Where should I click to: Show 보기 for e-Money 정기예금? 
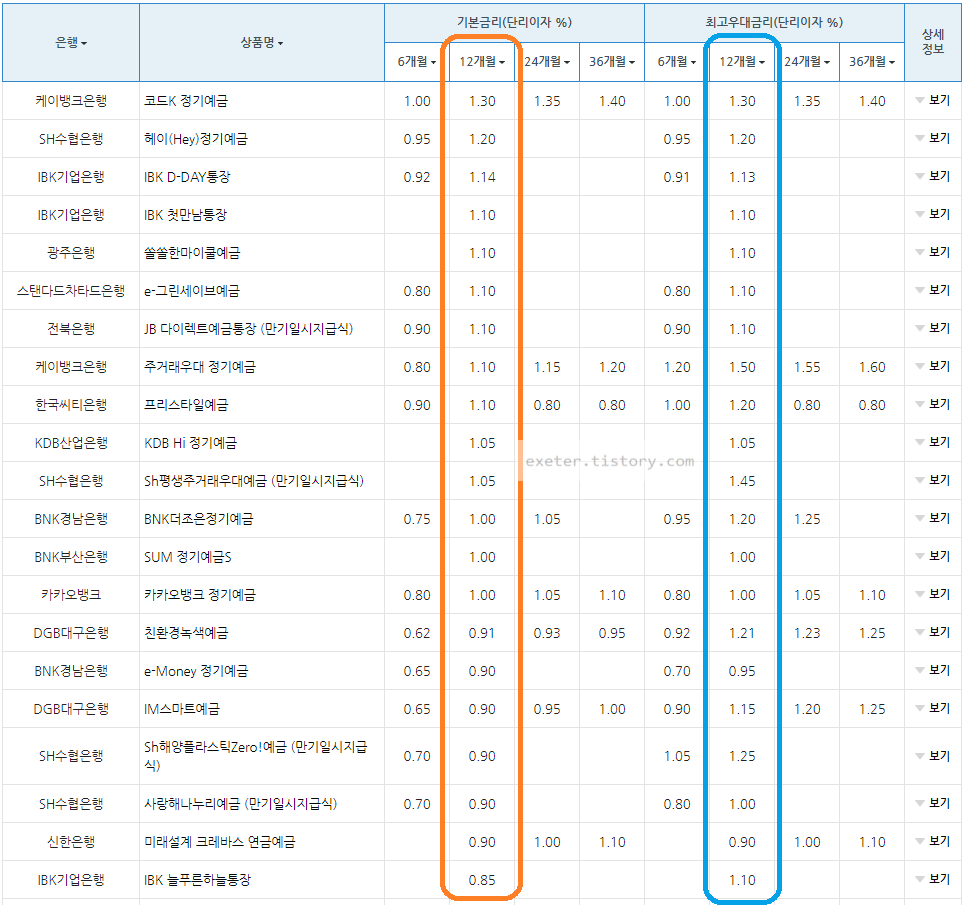933,670
